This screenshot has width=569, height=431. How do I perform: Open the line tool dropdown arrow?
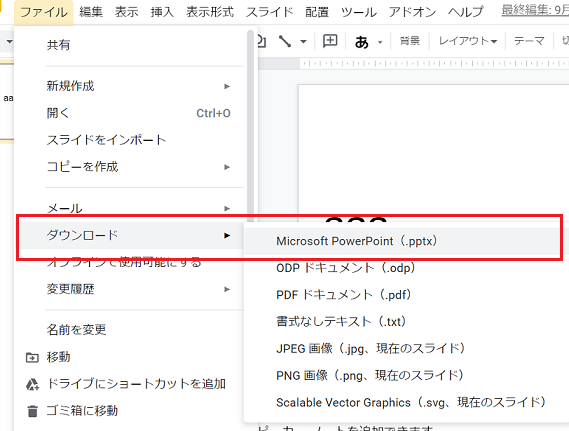coord(303,41)
